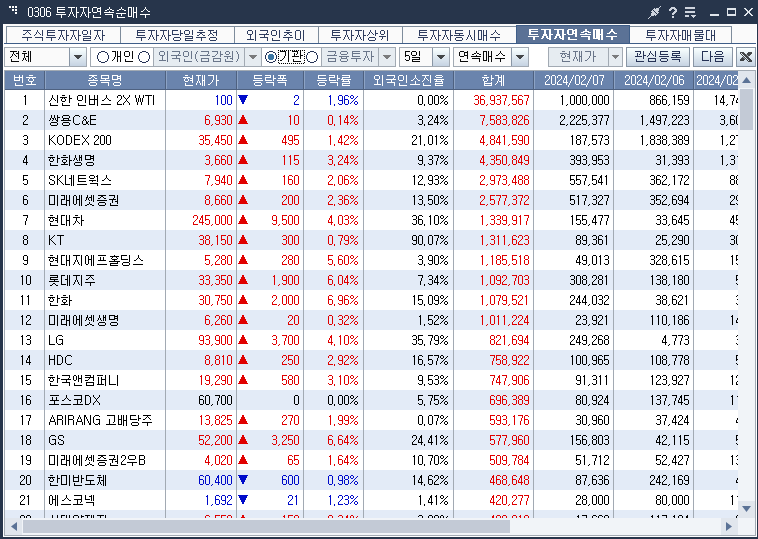
Task: Select the 미래에셋증권2우B row
Action: point(371,461)
